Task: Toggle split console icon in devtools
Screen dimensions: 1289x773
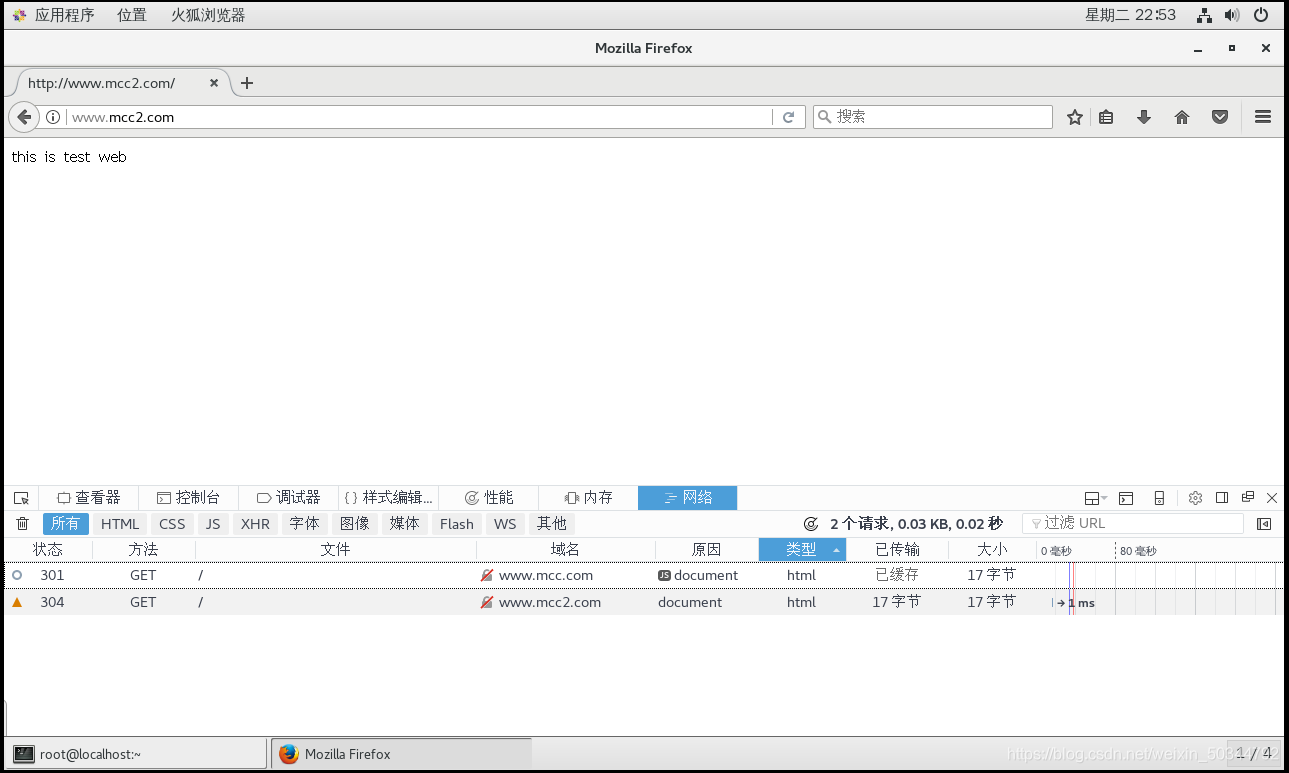Action: (1126, 498)
